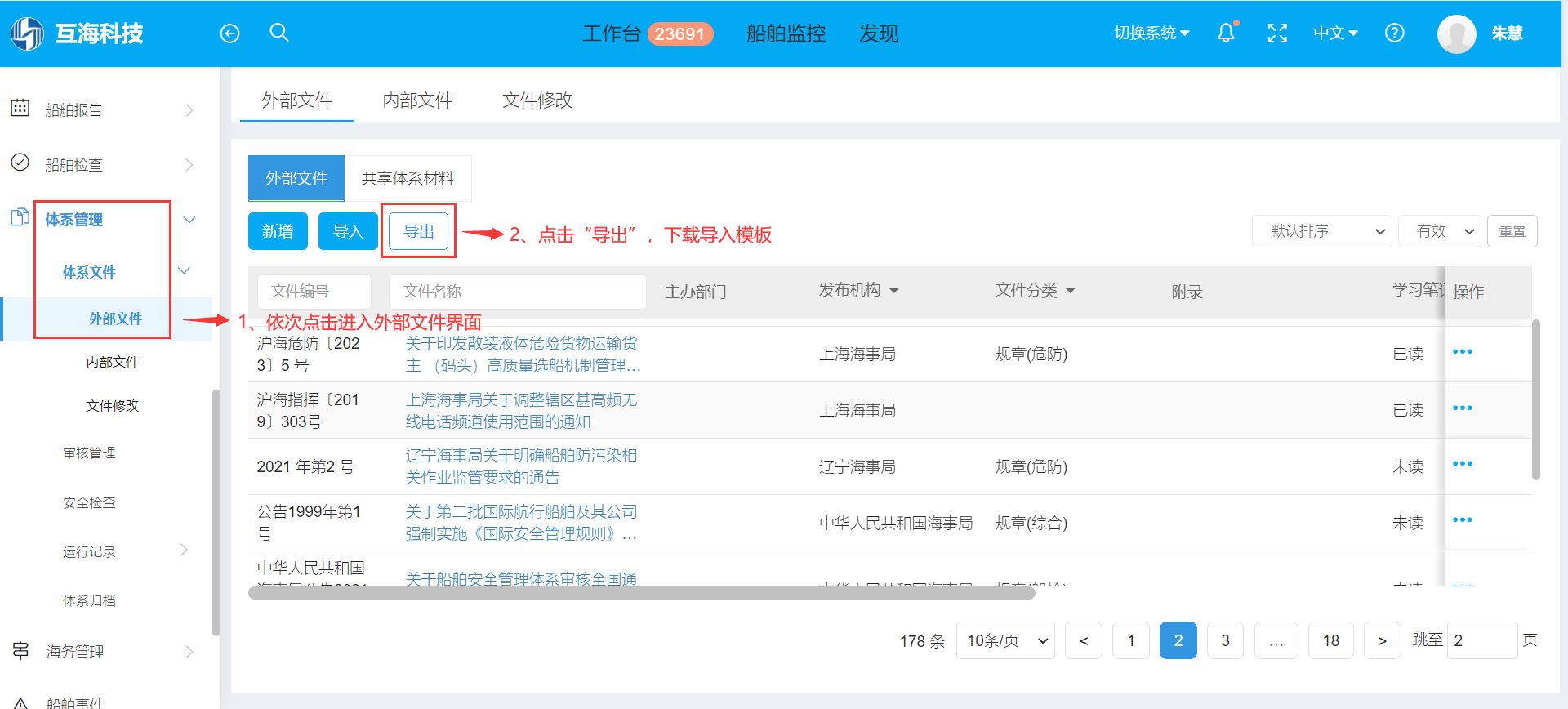Click the 文件名称 filter input
The height and width of the screenshot is (709, 1568).
coord(517,292)
